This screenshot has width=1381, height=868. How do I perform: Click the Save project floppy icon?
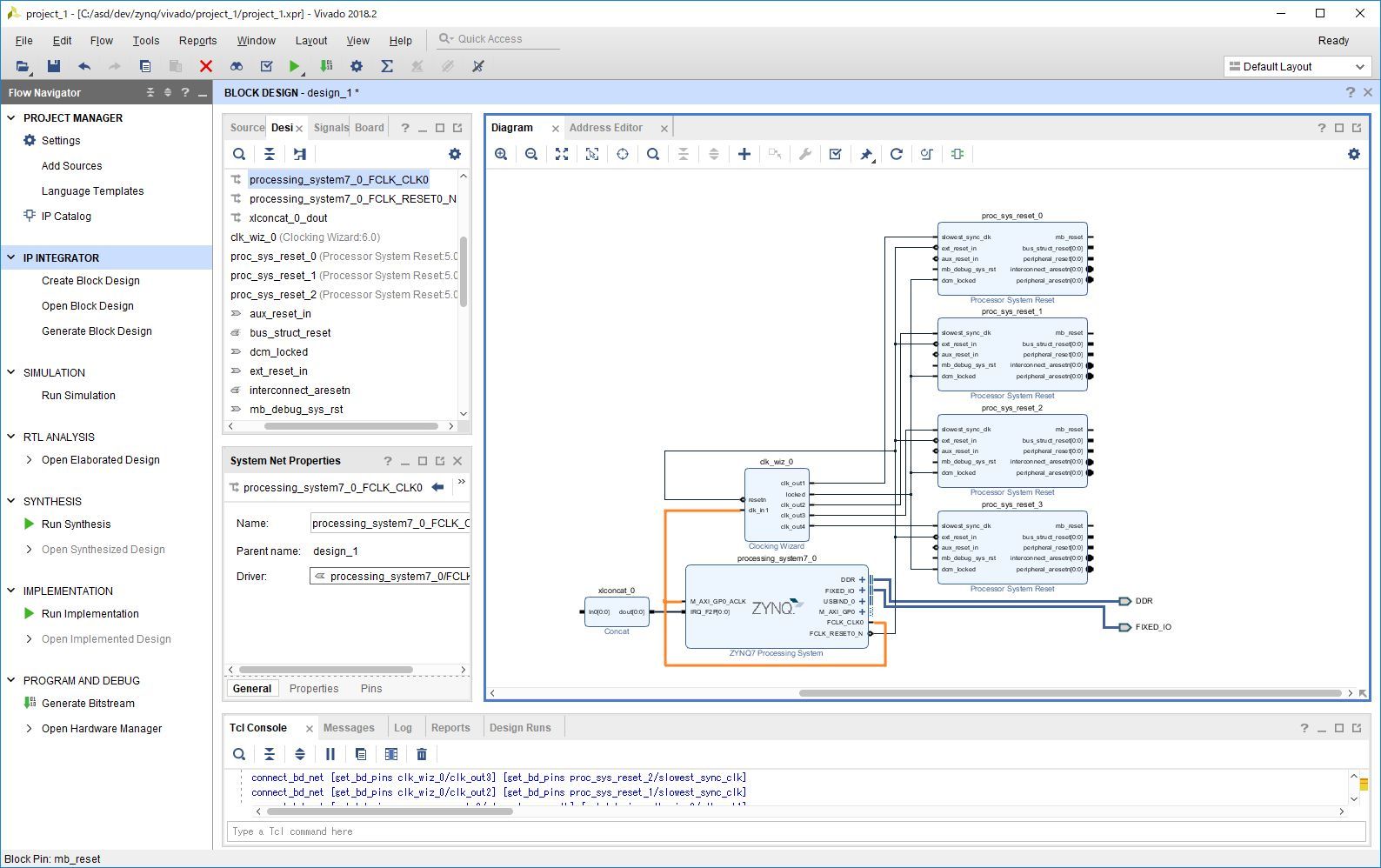point(54,66)
